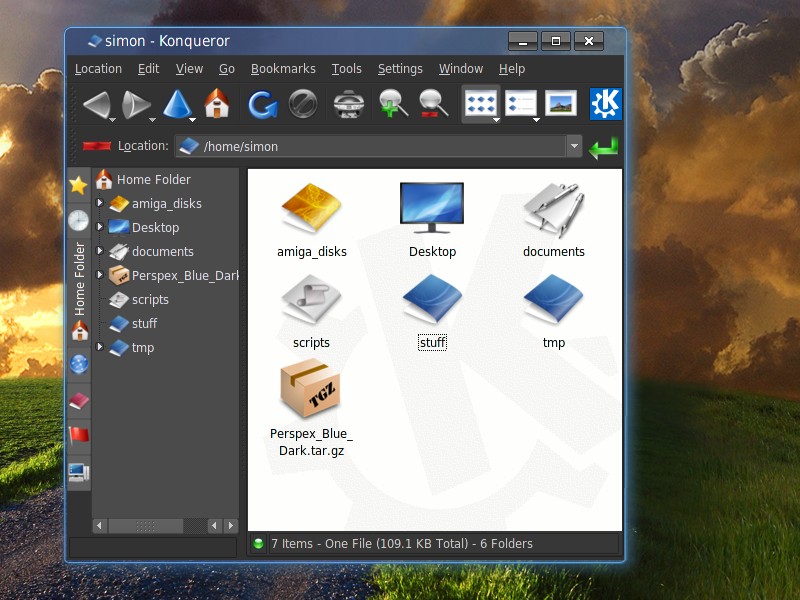
Task: Open the computer Services sidebar tab
Action: pos(79,472)
